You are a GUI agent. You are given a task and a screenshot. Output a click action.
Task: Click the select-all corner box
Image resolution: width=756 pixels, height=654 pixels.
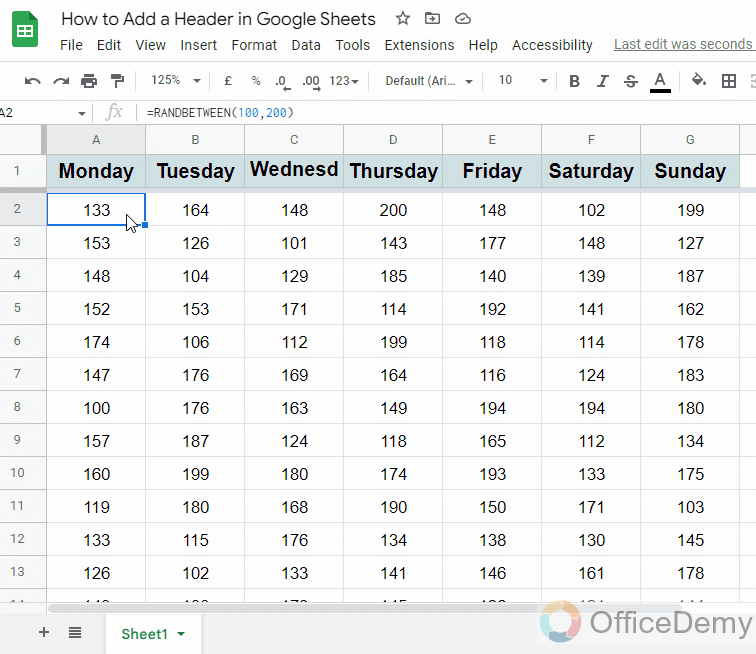22,139
